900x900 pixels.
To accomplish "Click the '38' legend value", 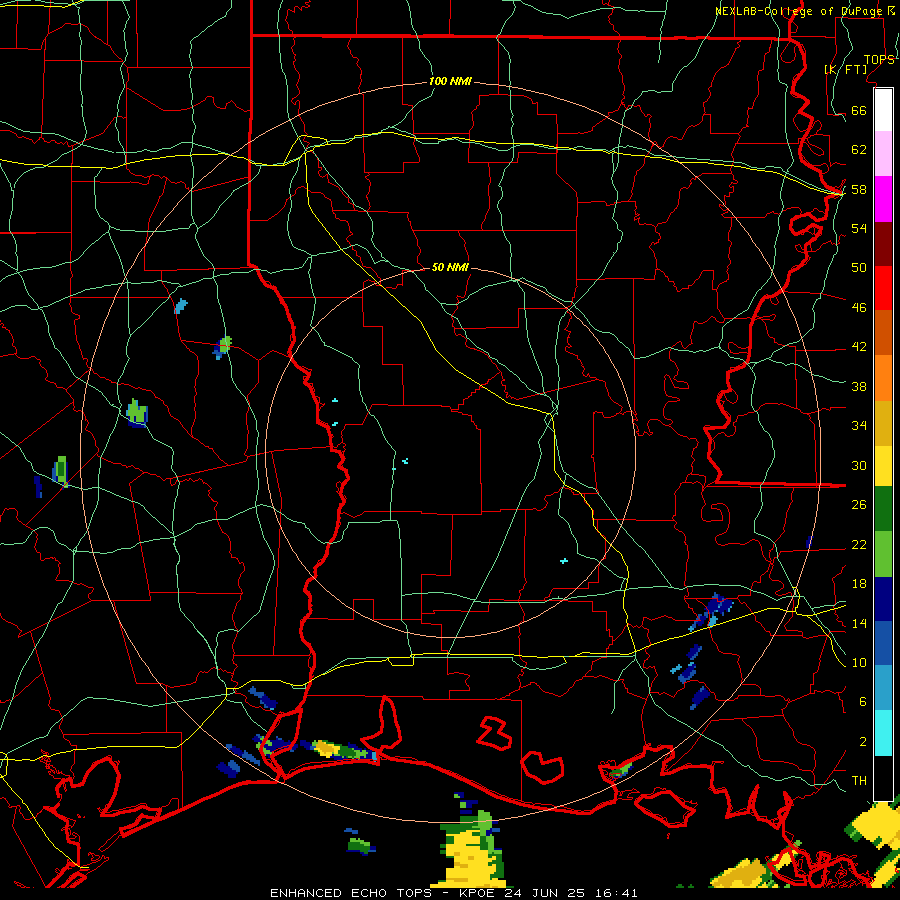I will 859,386.
